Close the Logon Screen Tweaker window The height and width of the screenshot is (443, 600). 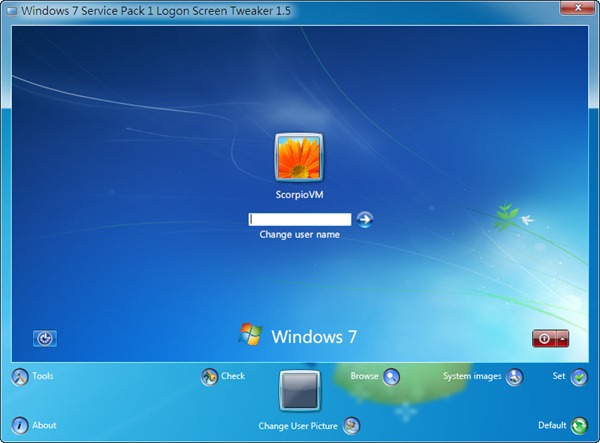pyautogui.click(x=577, y=7)
